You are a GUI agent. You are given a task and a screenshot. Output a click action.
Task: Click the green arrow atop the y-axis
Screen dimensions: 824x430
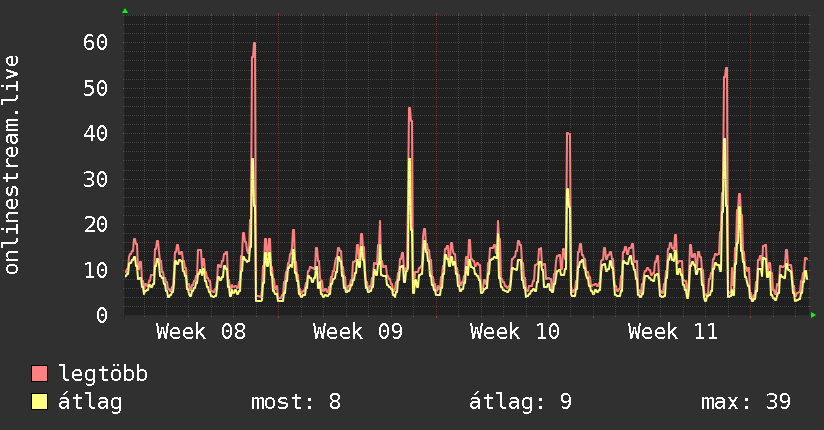point(125,11)
